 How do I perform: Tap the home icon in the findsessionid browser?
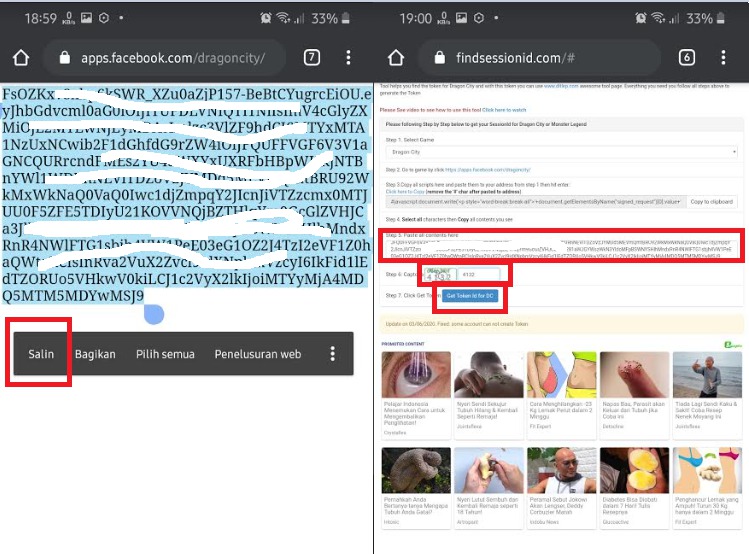point(396,58)
